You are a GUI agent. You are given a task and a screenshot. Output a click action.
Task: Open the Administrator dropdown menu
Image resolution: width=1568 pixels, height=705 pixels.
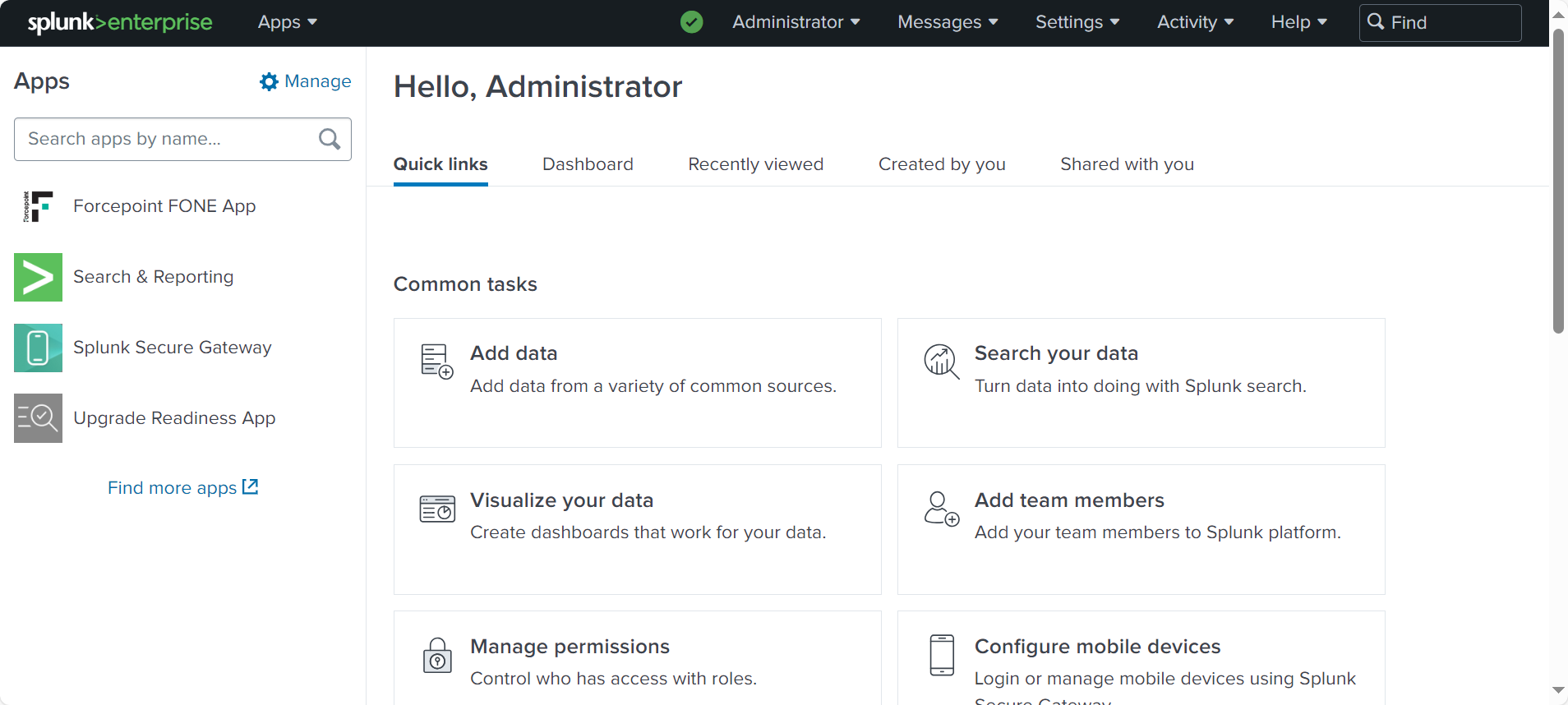[796, 22]
